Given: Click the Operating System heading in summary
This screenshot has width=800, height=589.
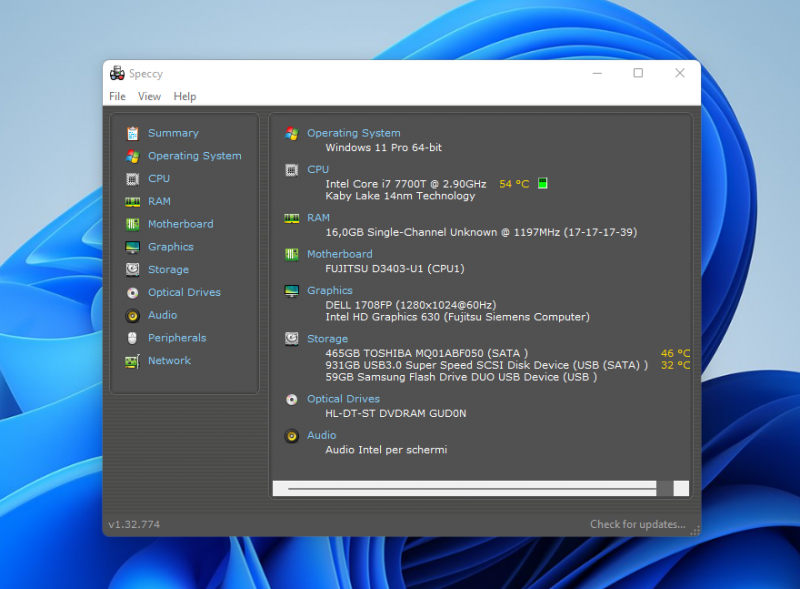Looking at the screenshot, I should (353, 133).
